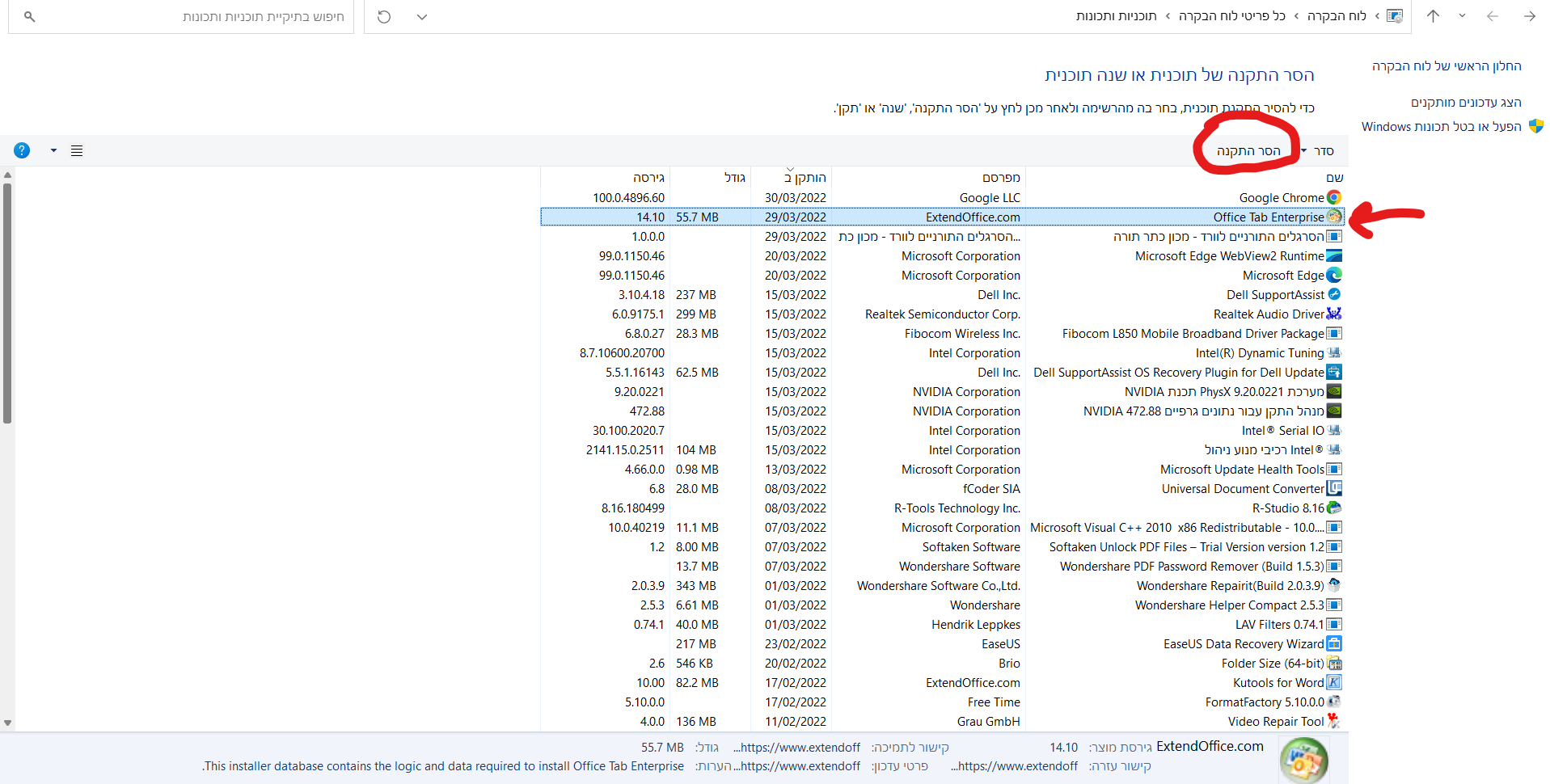Click the Kutools for Word icon
The height and width of the screenshot is (784, 1550).
[x=1334, y=682]
